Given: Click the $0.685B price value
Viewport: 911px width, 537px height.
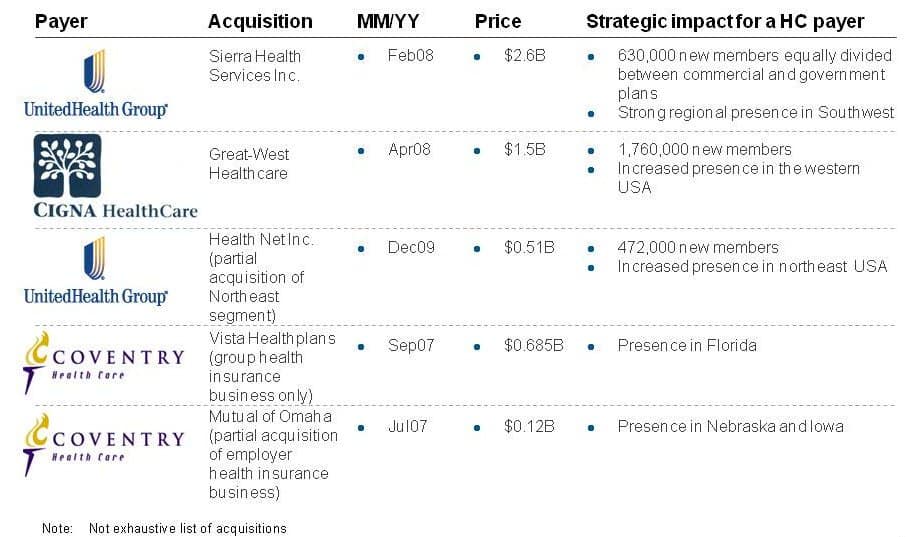Looking at the screenshot, I should (533, 346).
